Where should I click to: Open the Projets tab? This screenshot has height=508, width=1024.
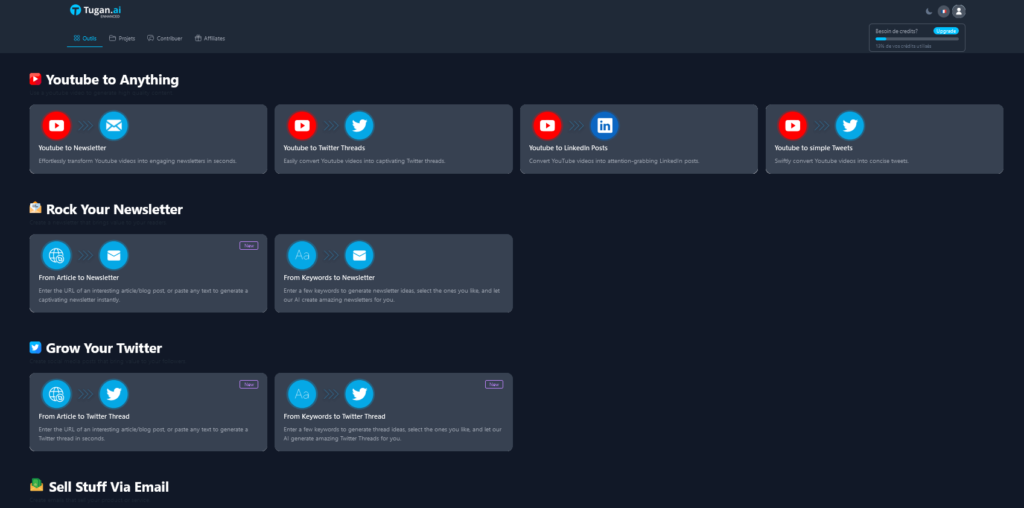click(x=122, y=38)
